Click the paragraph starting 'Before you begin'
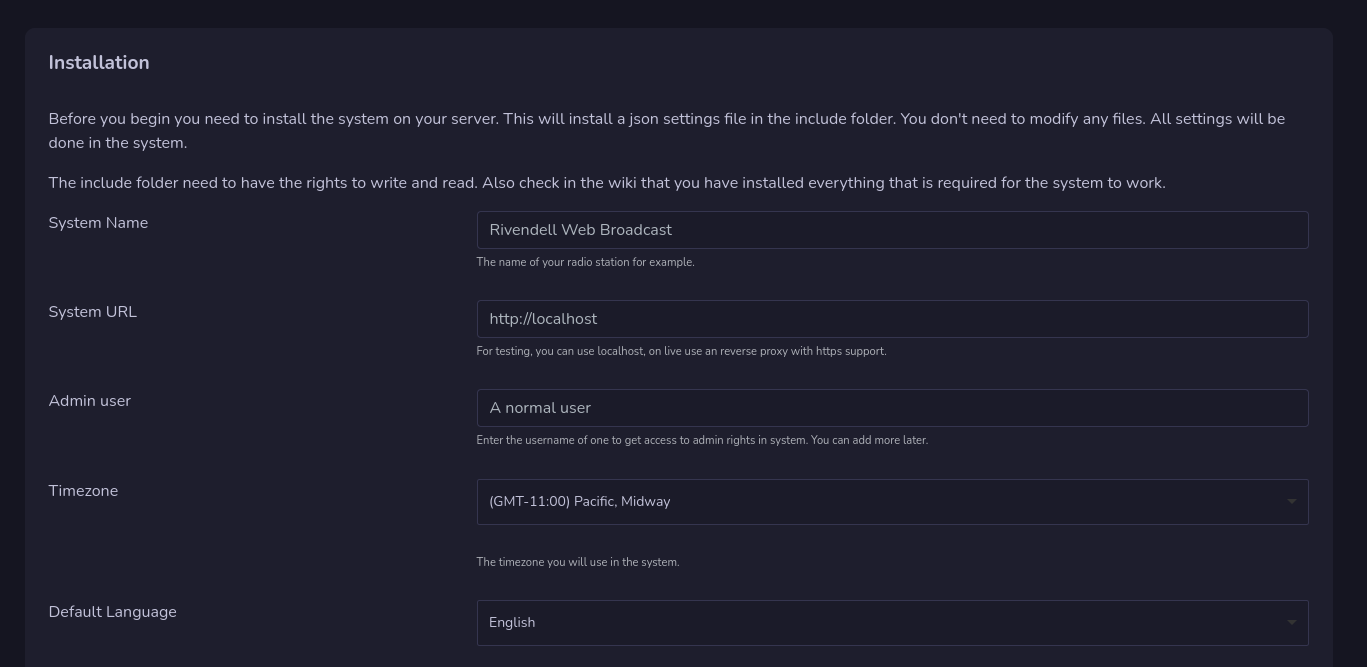Screen dimensions: 1367x667 click(667, 131)
